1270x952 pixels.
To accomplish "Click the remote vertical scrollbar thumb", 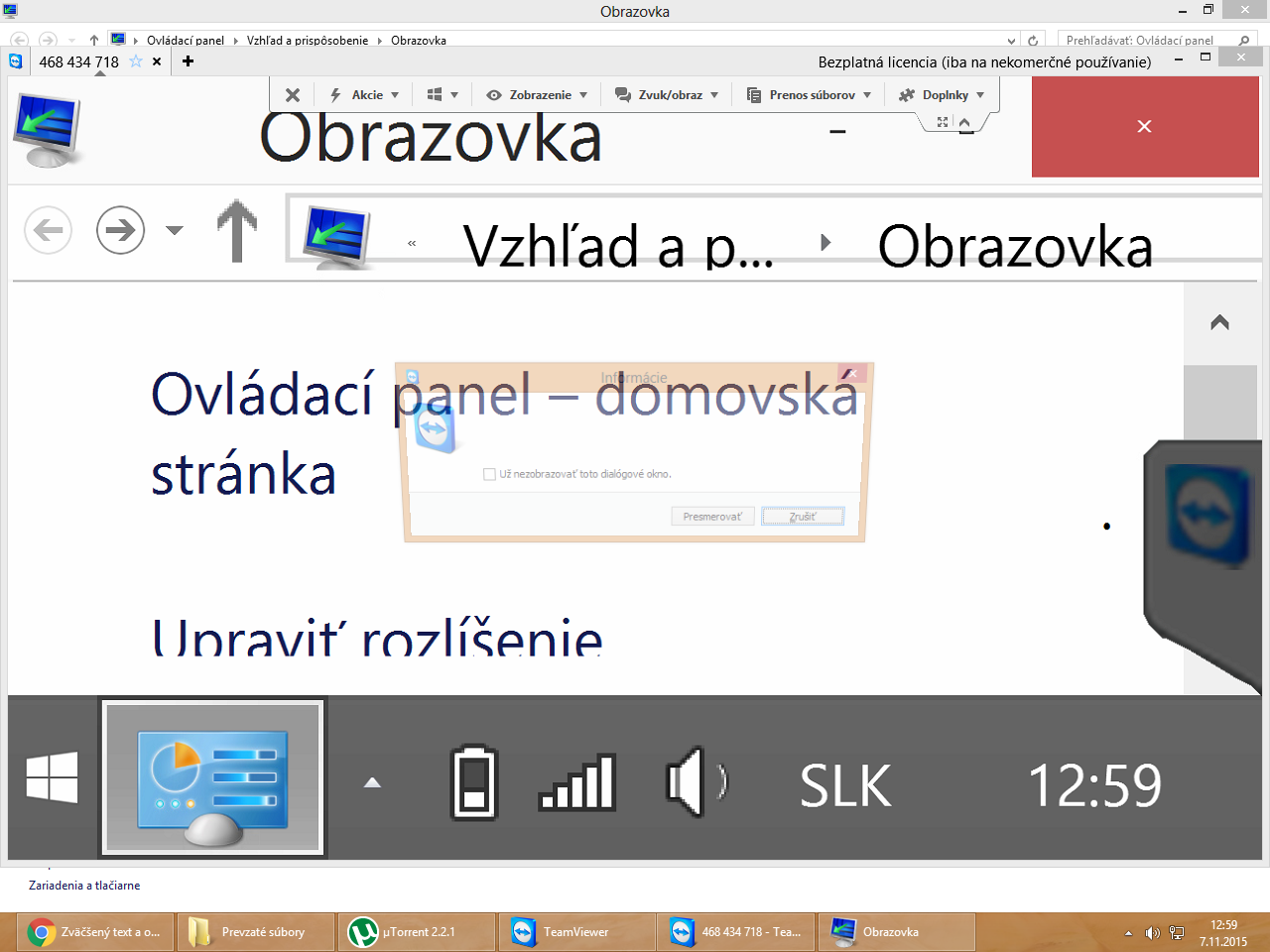I will click(1220, 405).
